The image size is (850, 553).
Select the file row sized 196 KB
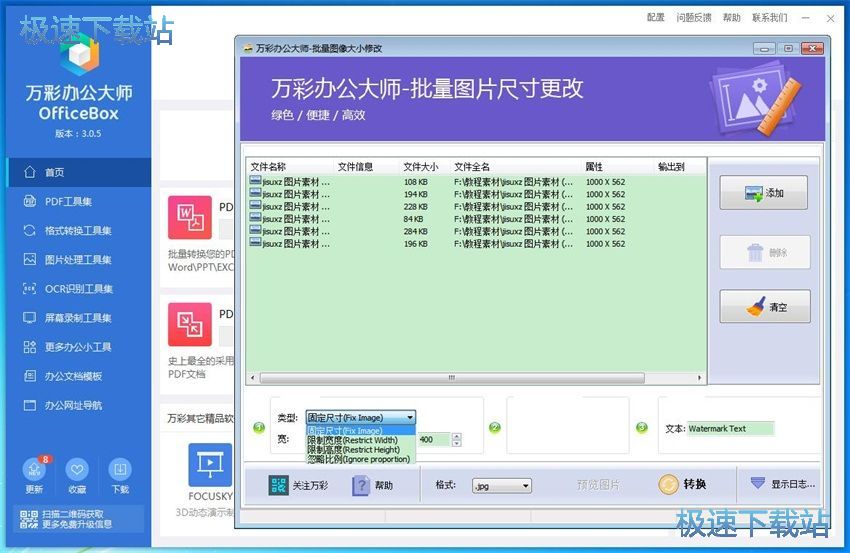coord(476,244)
